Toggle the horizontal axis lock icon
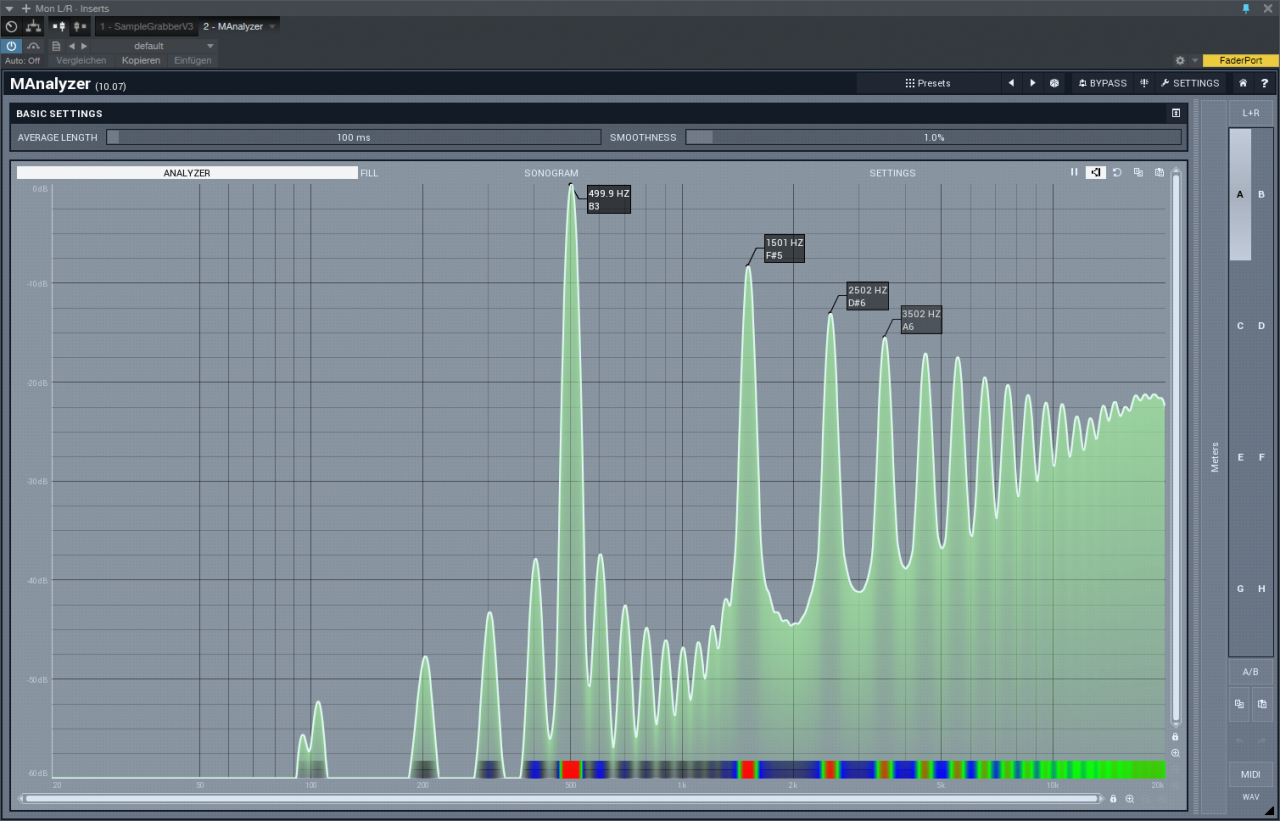Viewport: 1280px width, 821px height. click(1113, 799)
